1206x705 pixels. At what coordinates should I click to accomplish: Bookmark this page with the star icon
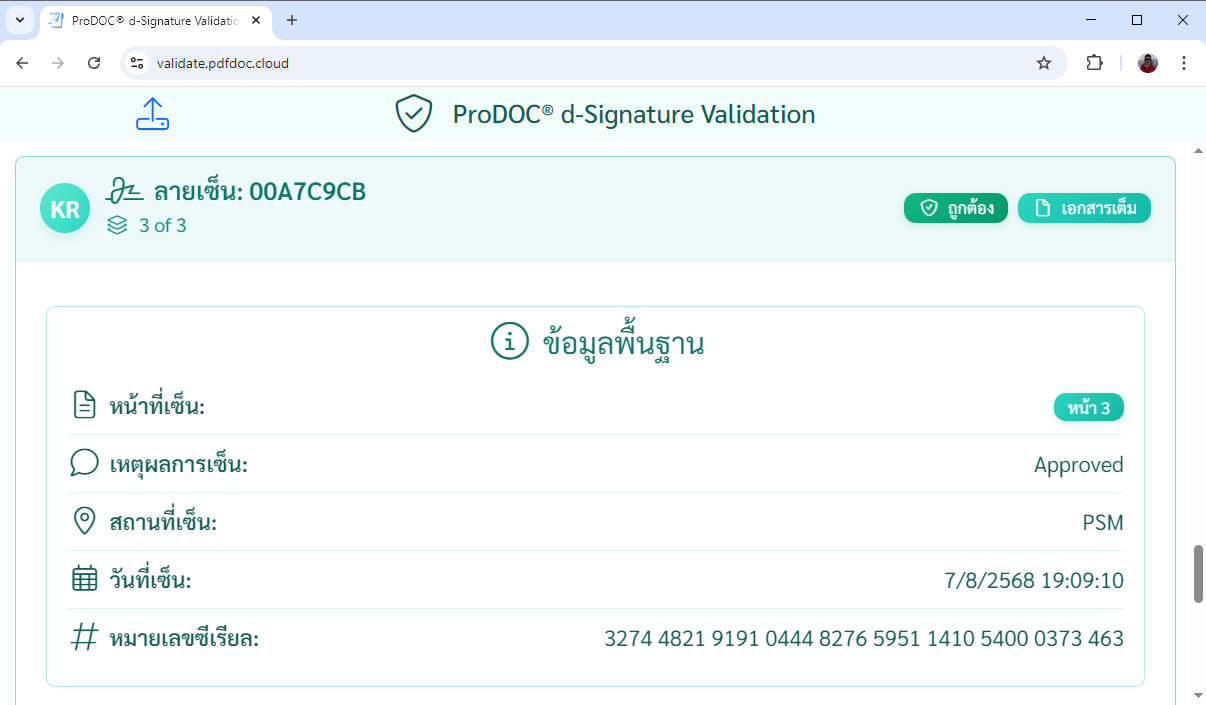[x=1044, y=63]
